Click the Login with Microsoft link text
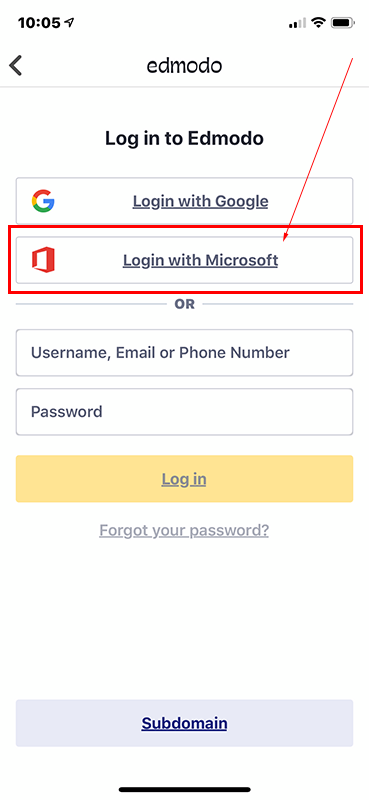The width and height of the screenshot is (369, 800). tap(201, 260)
